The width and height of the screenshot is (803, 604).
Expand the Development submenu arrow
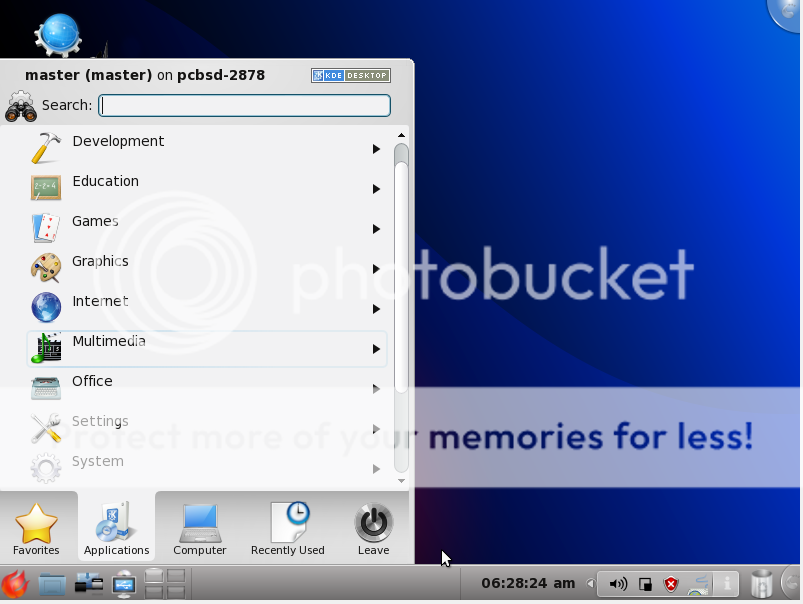pyautogui.click(x=376, y=149)
